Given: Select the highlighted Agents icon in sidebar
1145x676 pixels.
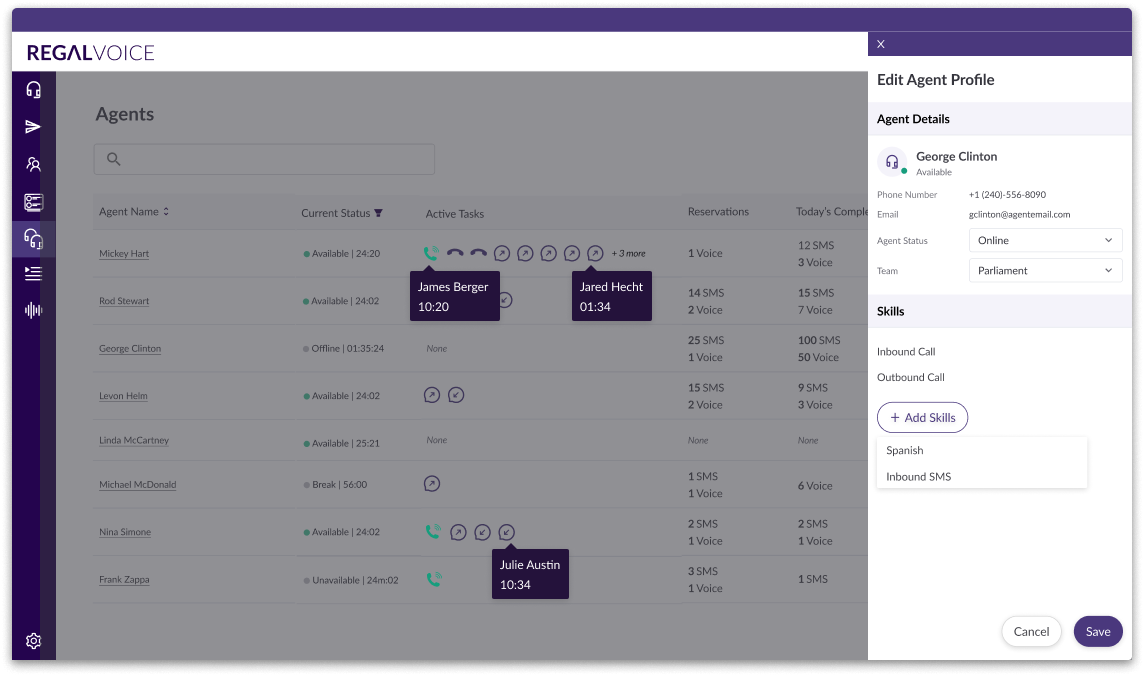Looking at the screenshot, I should tap(34, 239).
